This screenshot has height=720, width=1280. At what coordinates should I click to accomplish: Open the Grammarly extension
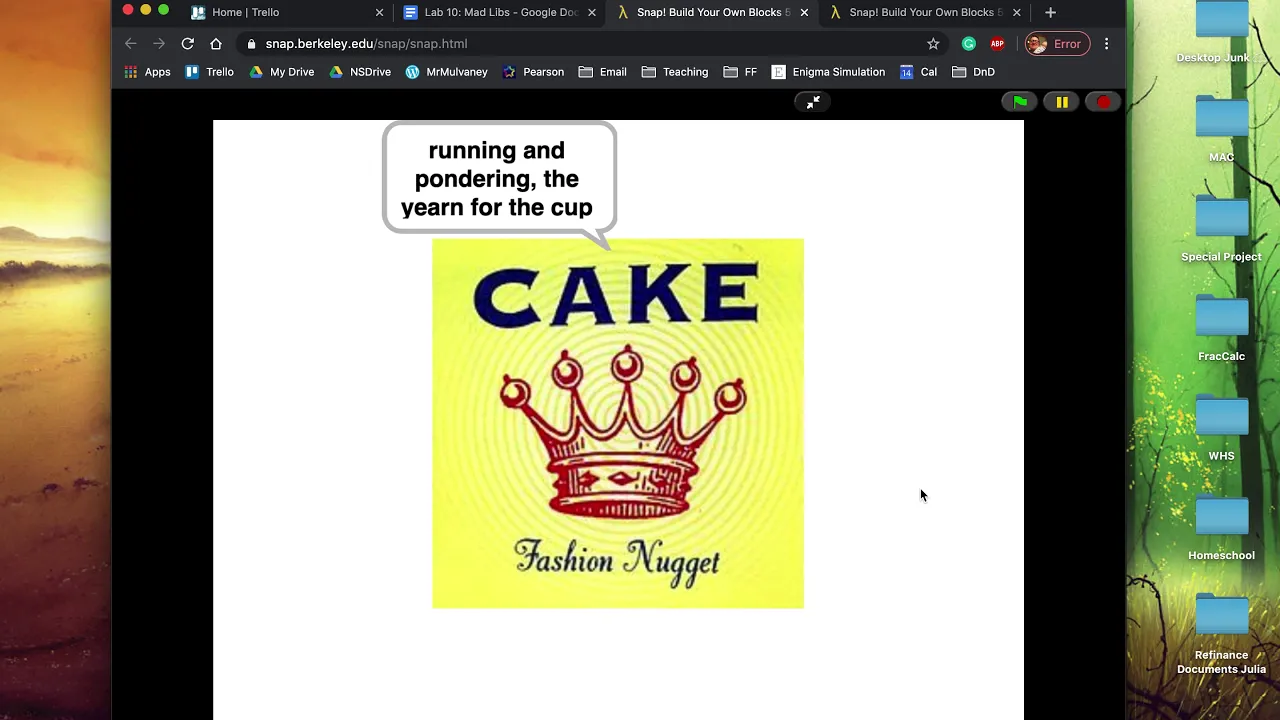[x=968, y=44]
